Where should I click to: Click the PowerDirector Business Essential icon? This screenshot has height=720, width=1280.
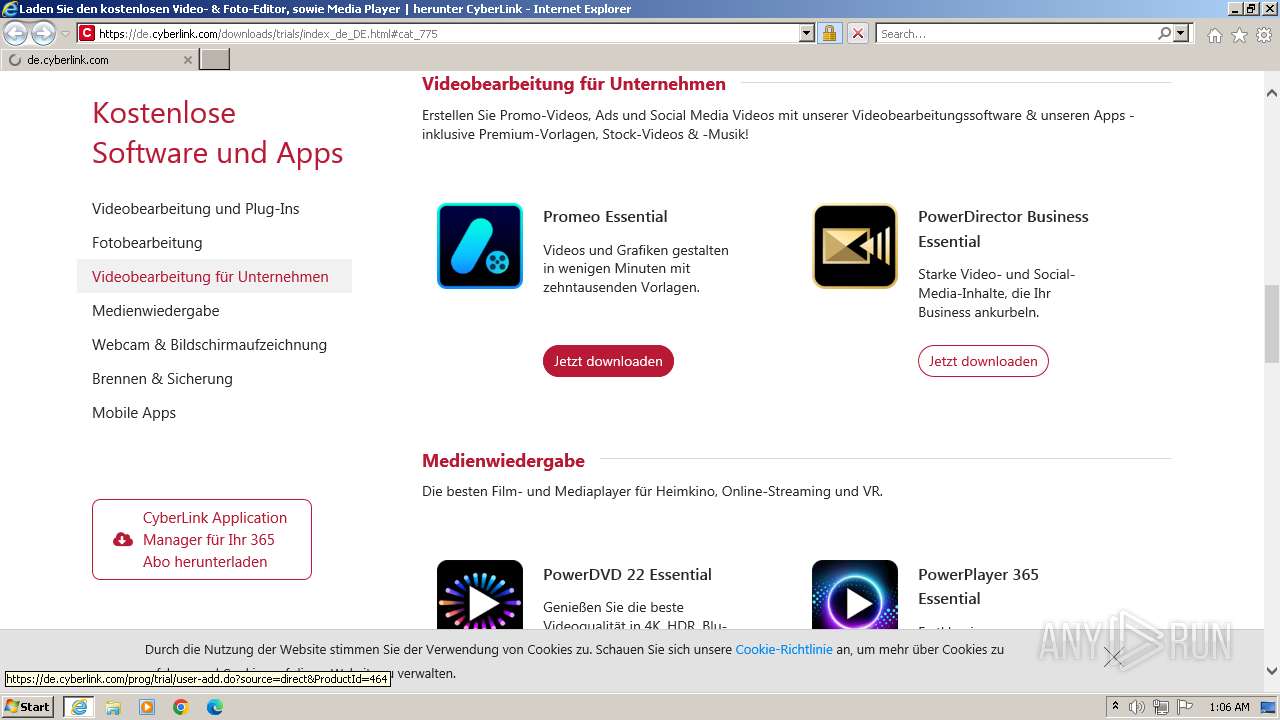coord(855,246)
